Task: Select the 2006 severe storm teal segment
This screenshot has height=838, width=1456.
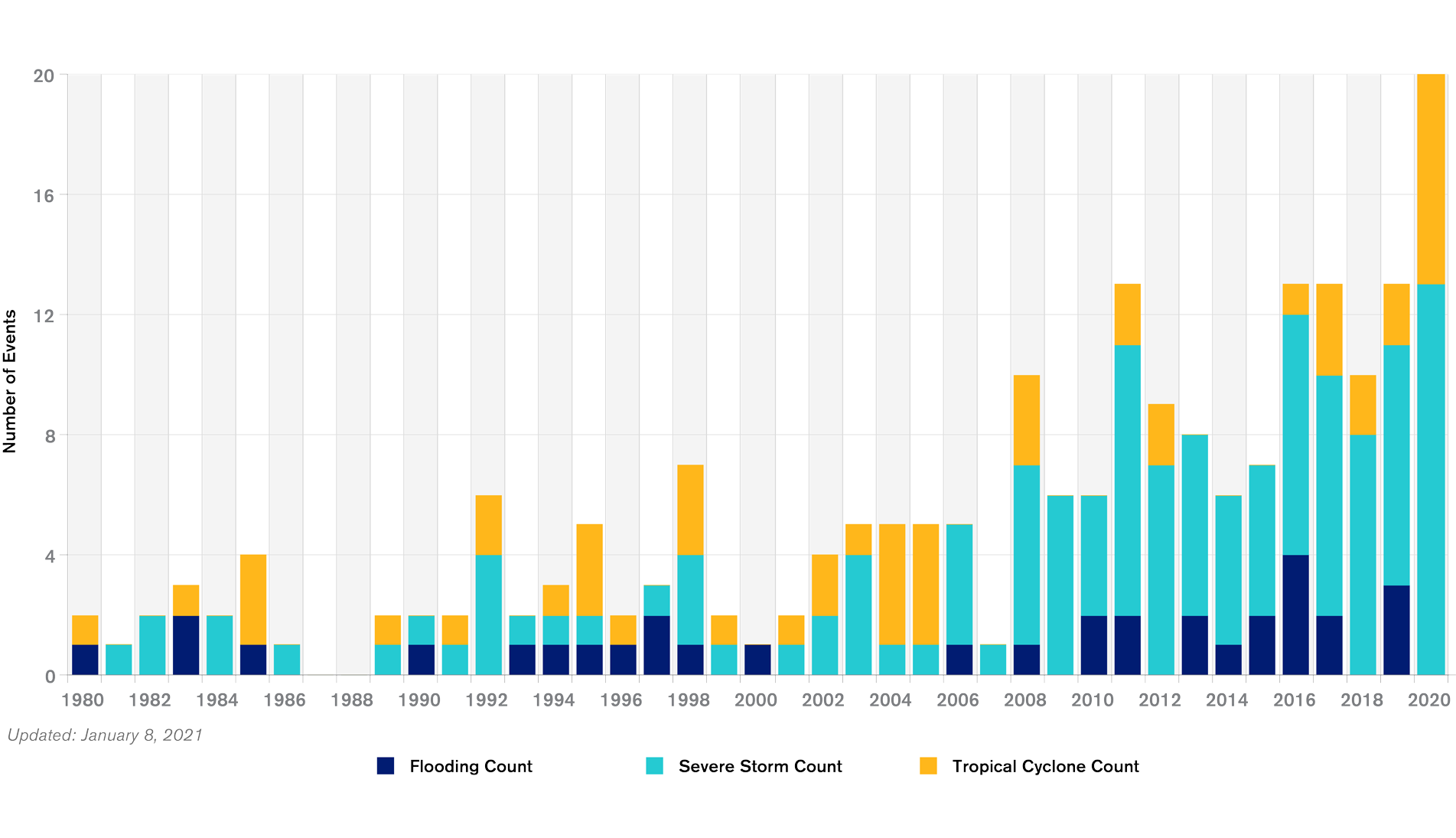Action: pyautogui.click(x=959, y=585)
